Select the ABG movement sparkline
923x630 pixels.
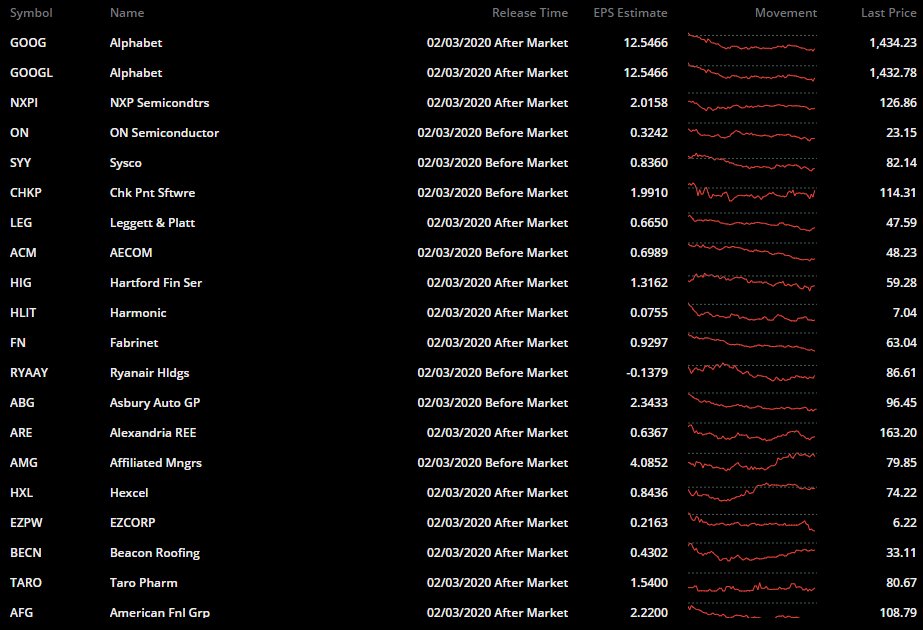[x=752, y=403]
